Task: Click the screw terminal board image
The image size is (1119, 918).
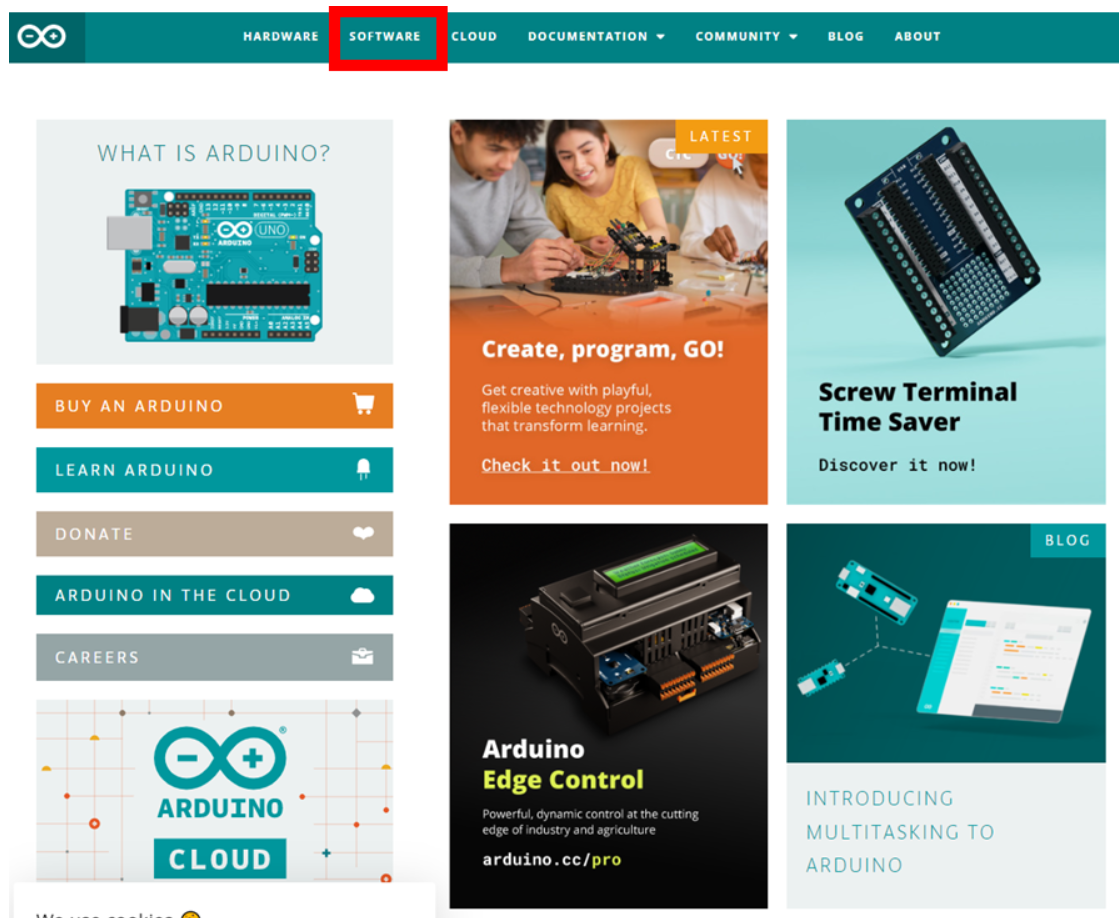Action: (943, 241)
